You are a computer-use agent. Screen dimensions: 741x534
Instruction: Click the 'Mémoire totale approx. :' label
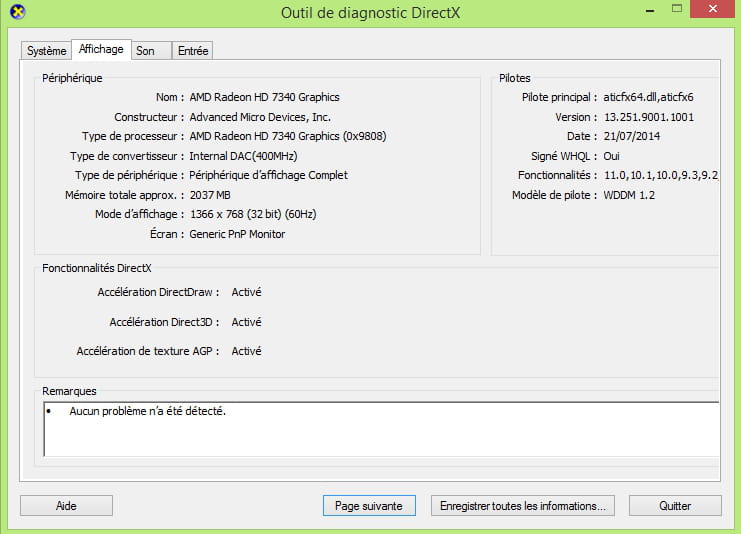(x=125, y=195)
